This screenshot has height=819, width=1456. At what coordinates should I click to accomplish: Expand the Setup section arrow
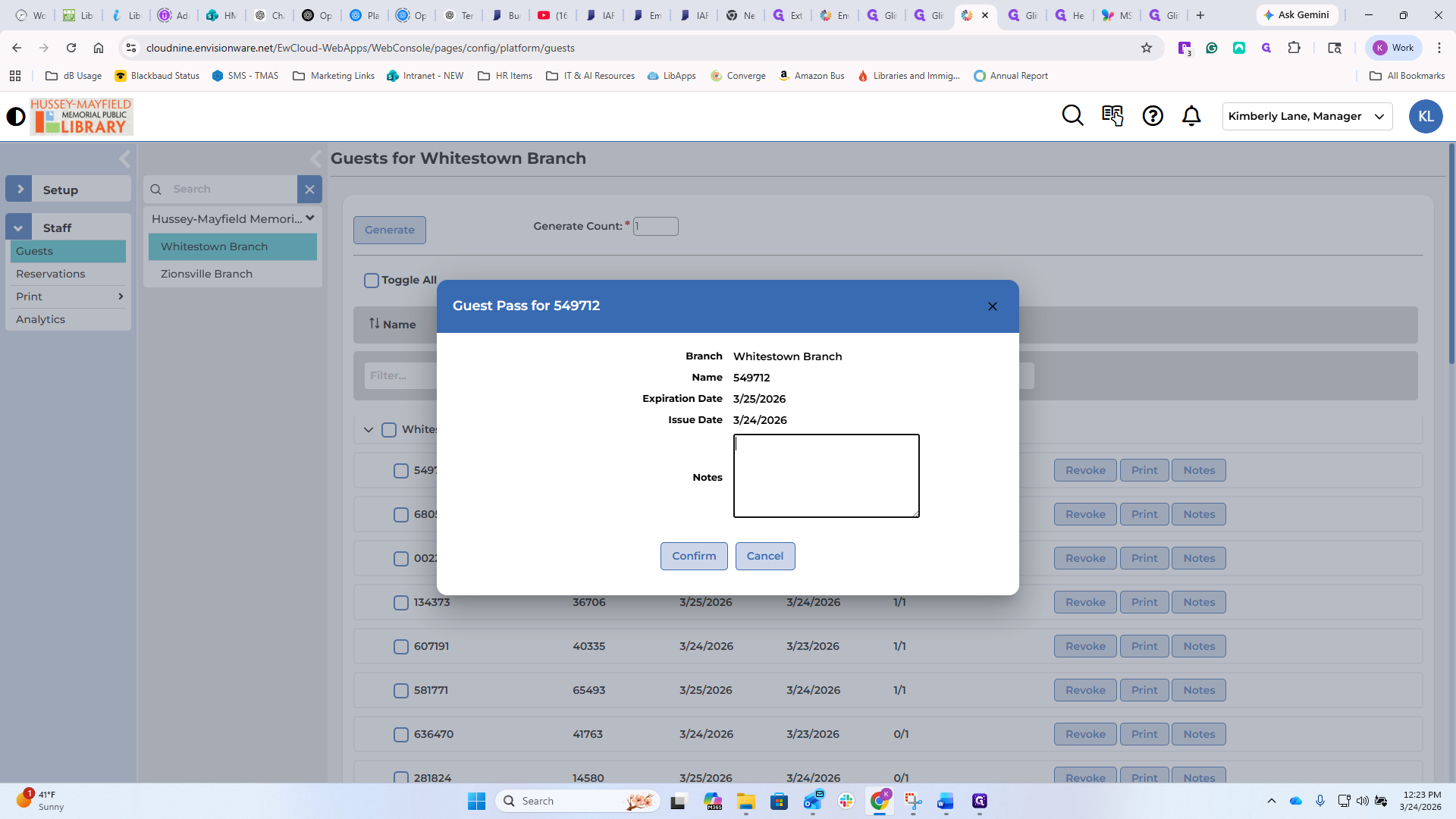pyautogui.click(x=20, y=190)
